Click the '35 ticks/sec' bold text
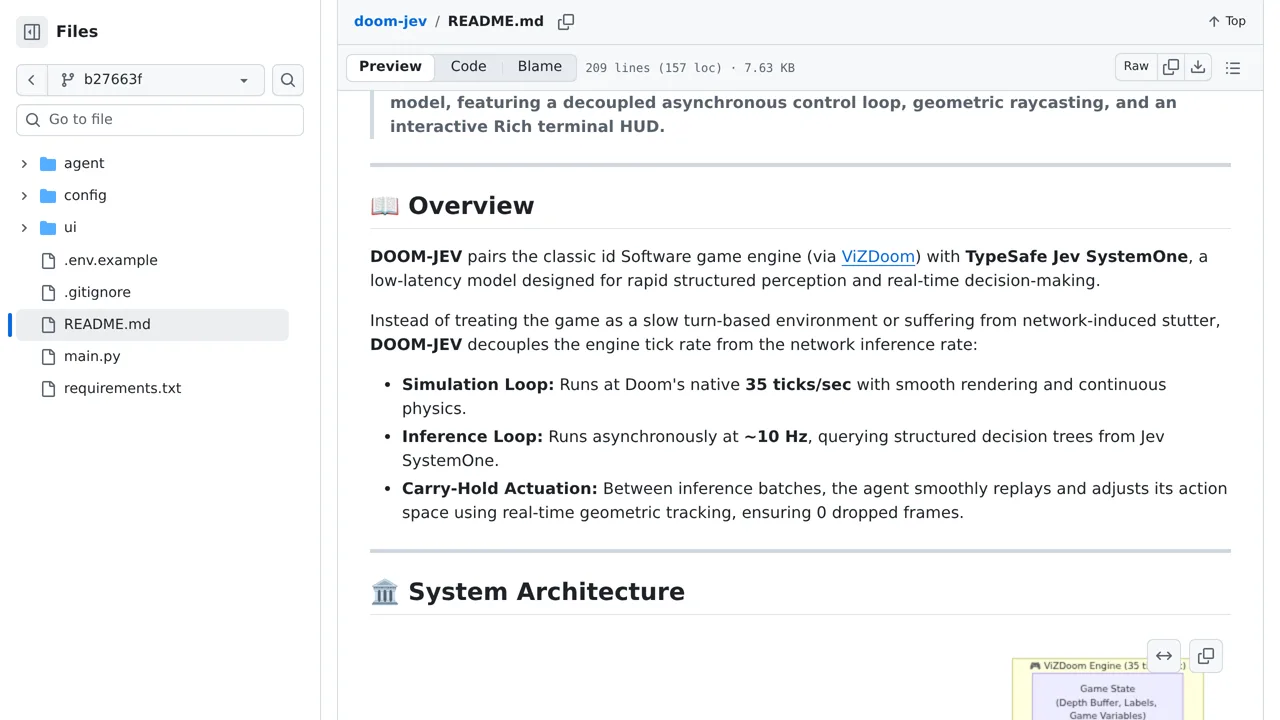The height and width of the screenshot is (720, 1280). [x=798, y=385]
